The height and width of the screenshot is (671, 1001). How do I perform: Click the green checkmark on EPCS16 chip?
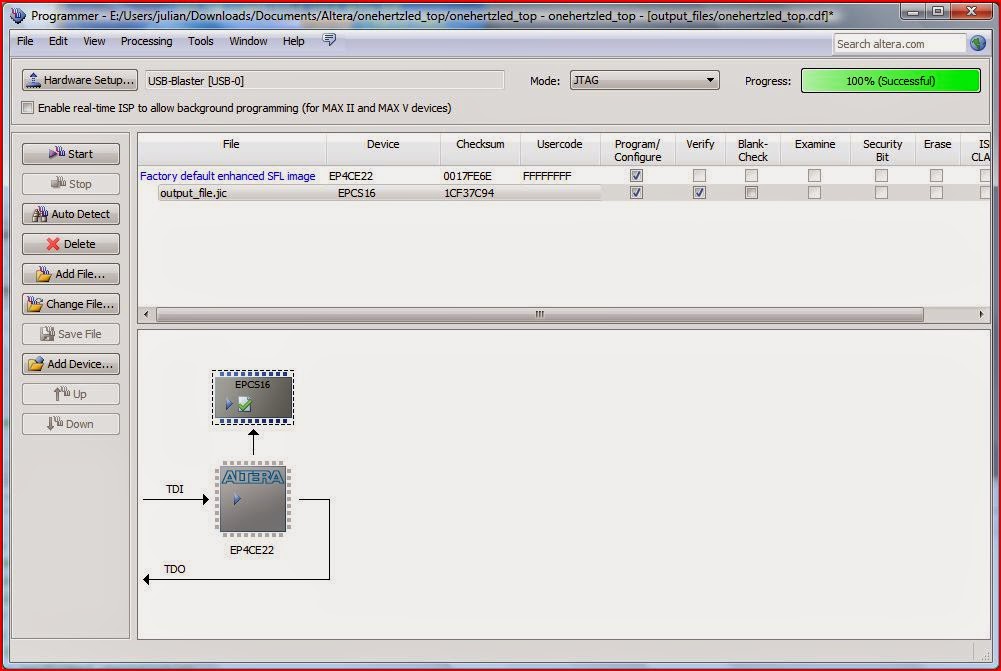[245, 404]
